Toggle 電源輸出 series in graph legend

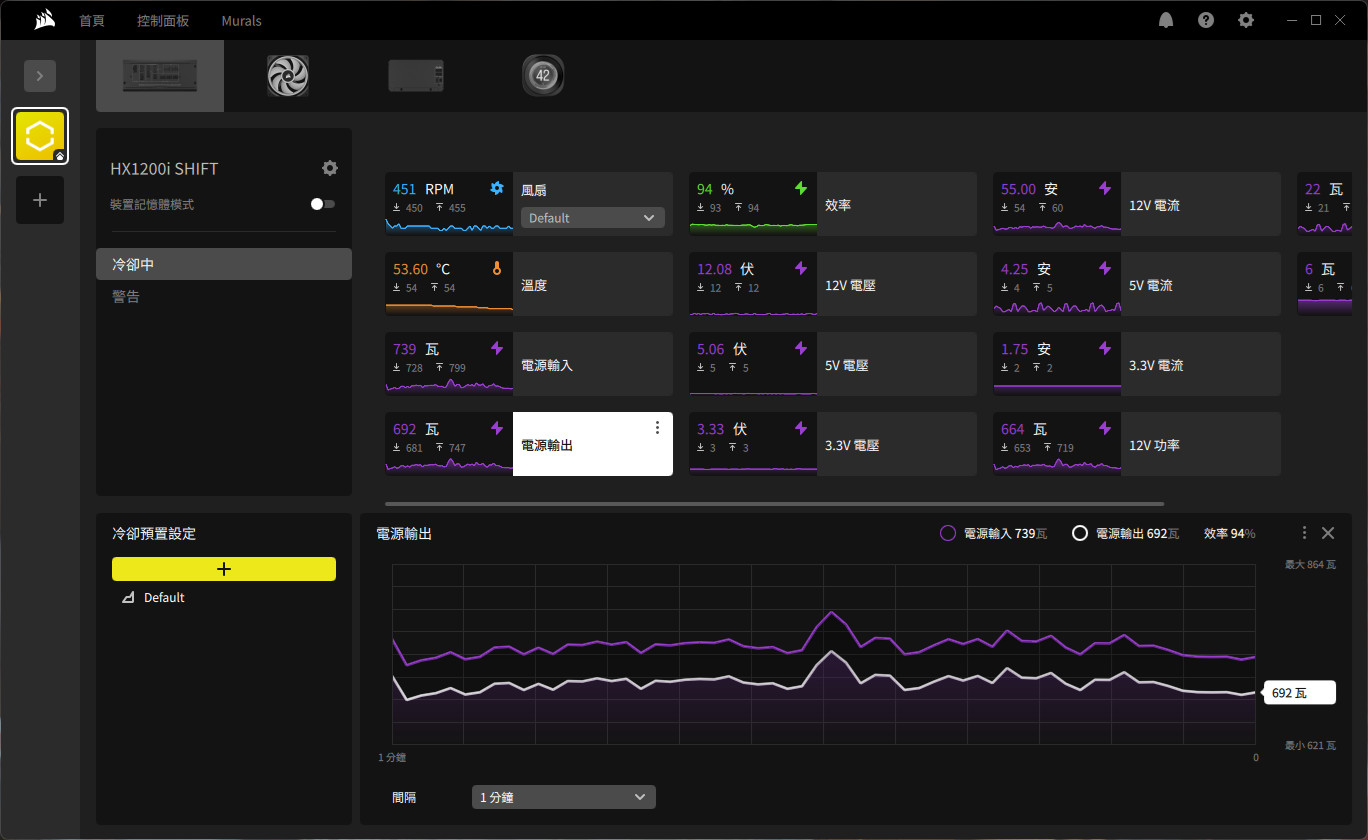point(1080,534)
